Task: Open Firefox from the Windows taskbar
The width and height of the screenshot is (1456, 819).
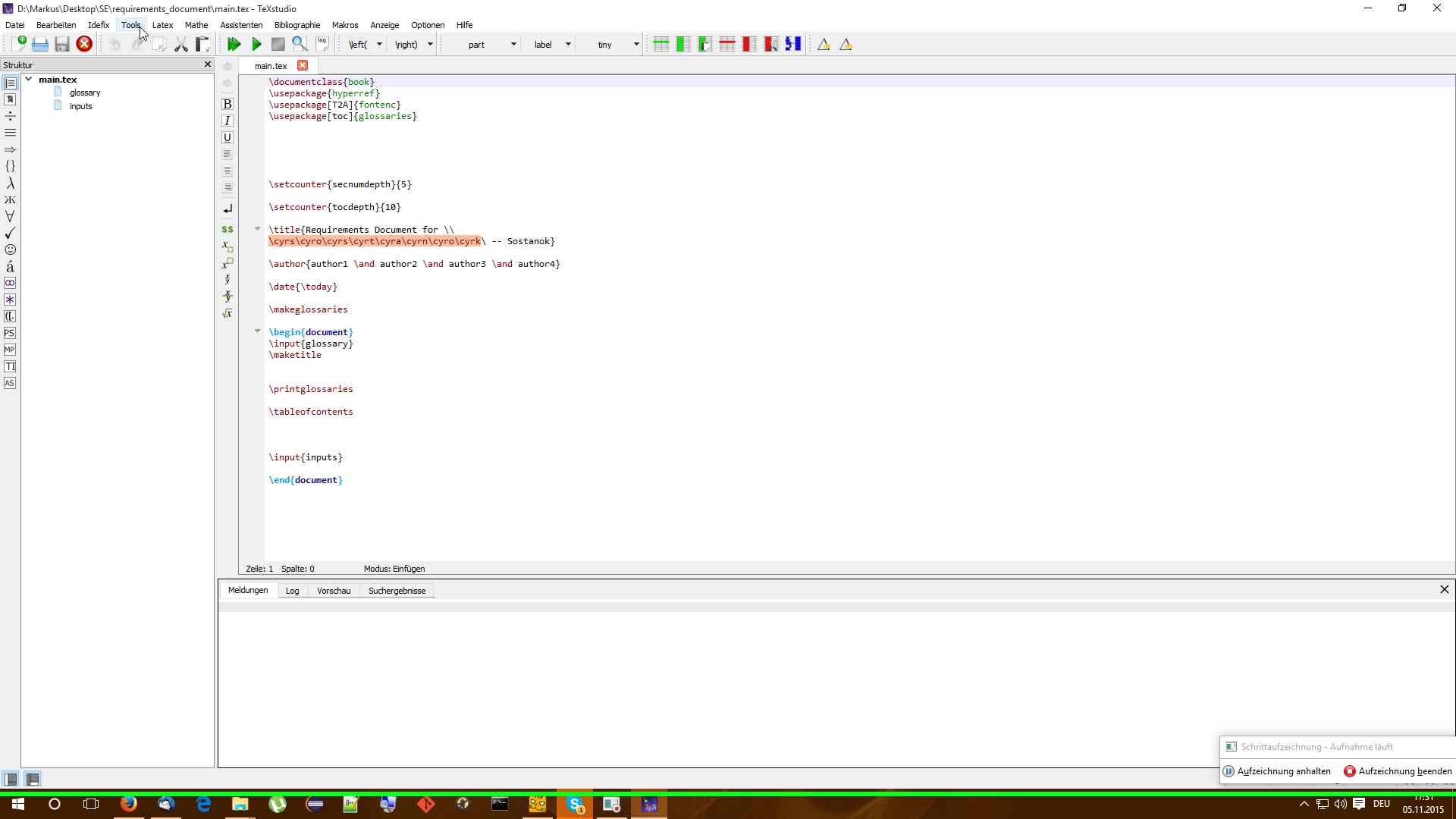Action: point(129,804)
